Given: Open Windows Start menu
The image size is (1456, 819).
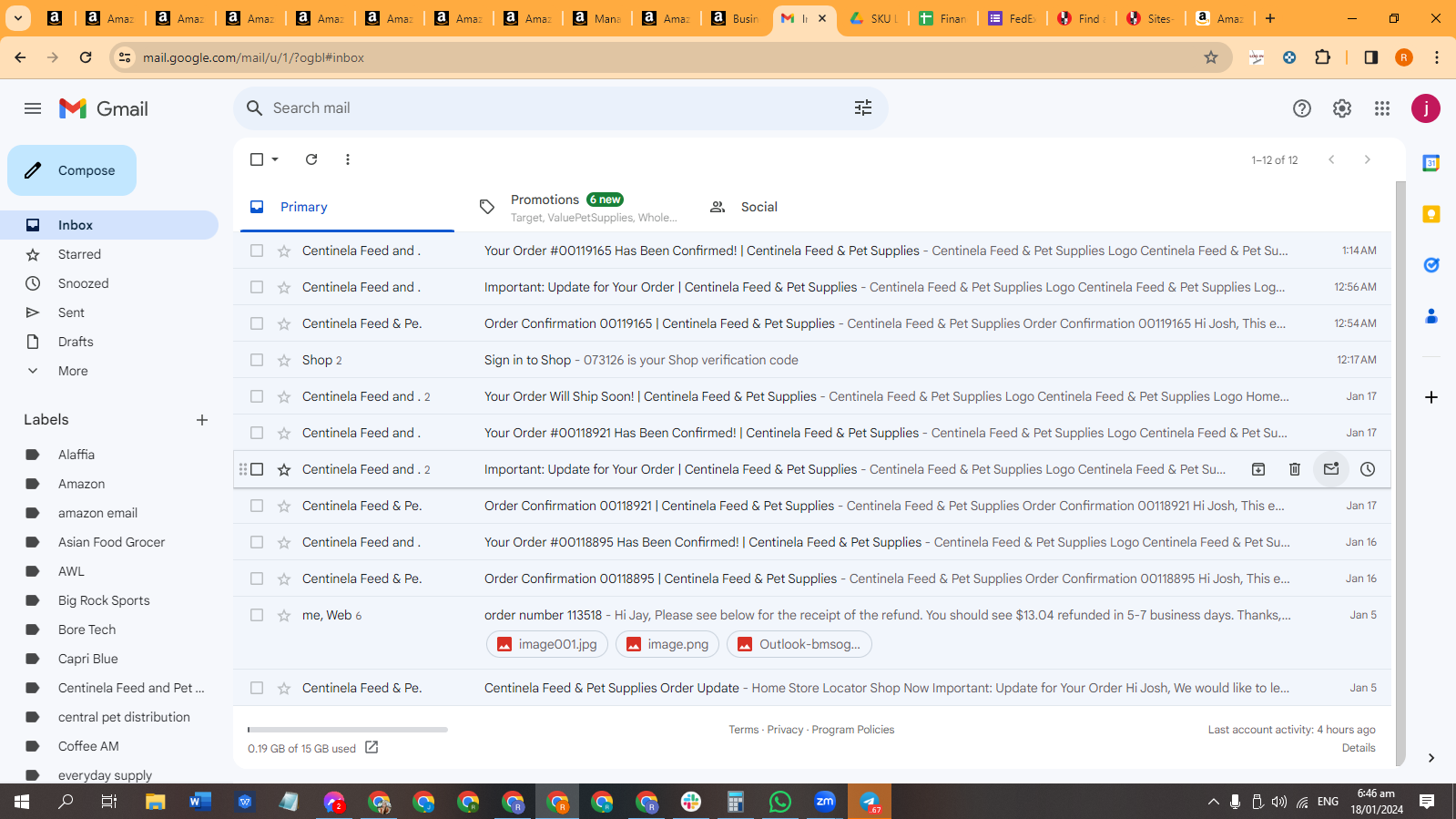Looking at the screenshot, I should tap(22, 802).
